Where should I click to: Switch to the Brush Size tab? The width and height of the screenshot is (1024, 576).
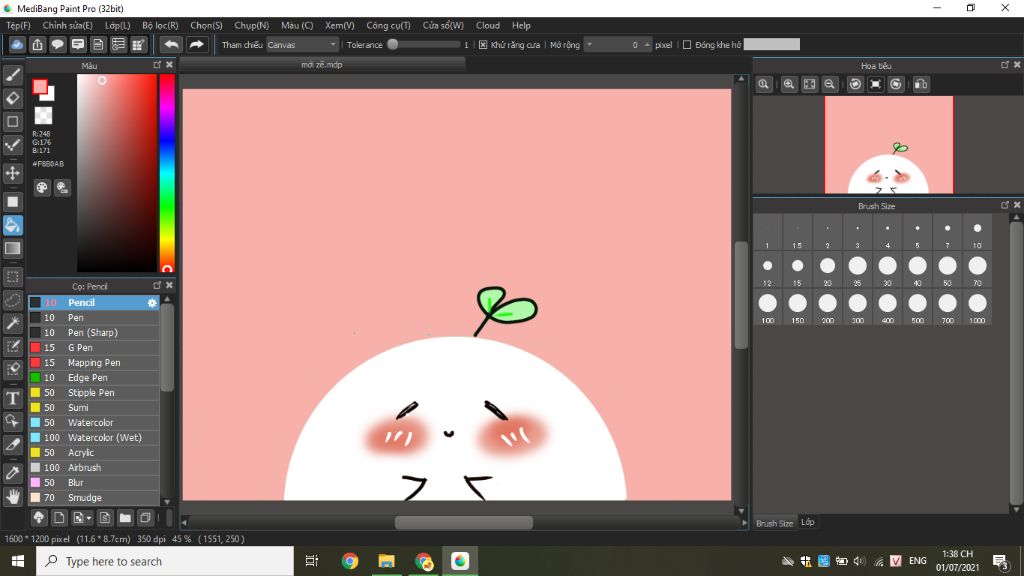tap(775, 523)
